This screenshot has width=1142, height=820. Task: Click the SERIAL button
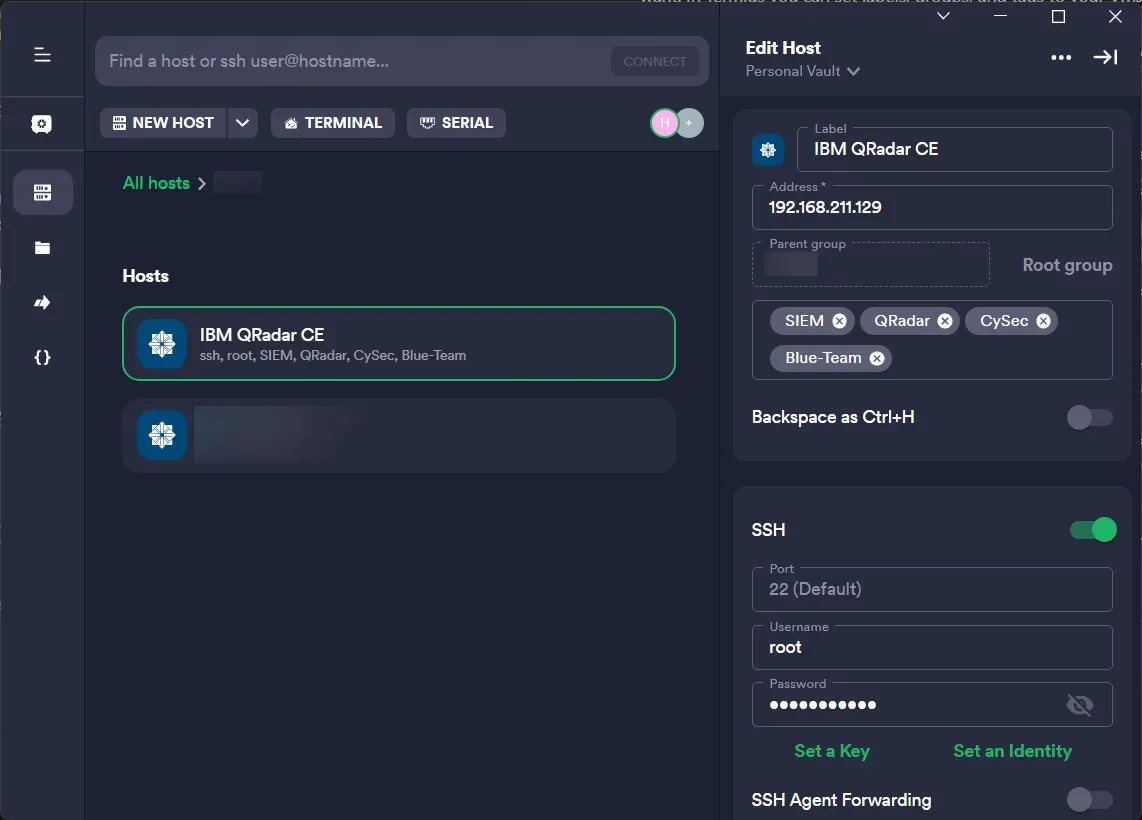pos(456,123)
